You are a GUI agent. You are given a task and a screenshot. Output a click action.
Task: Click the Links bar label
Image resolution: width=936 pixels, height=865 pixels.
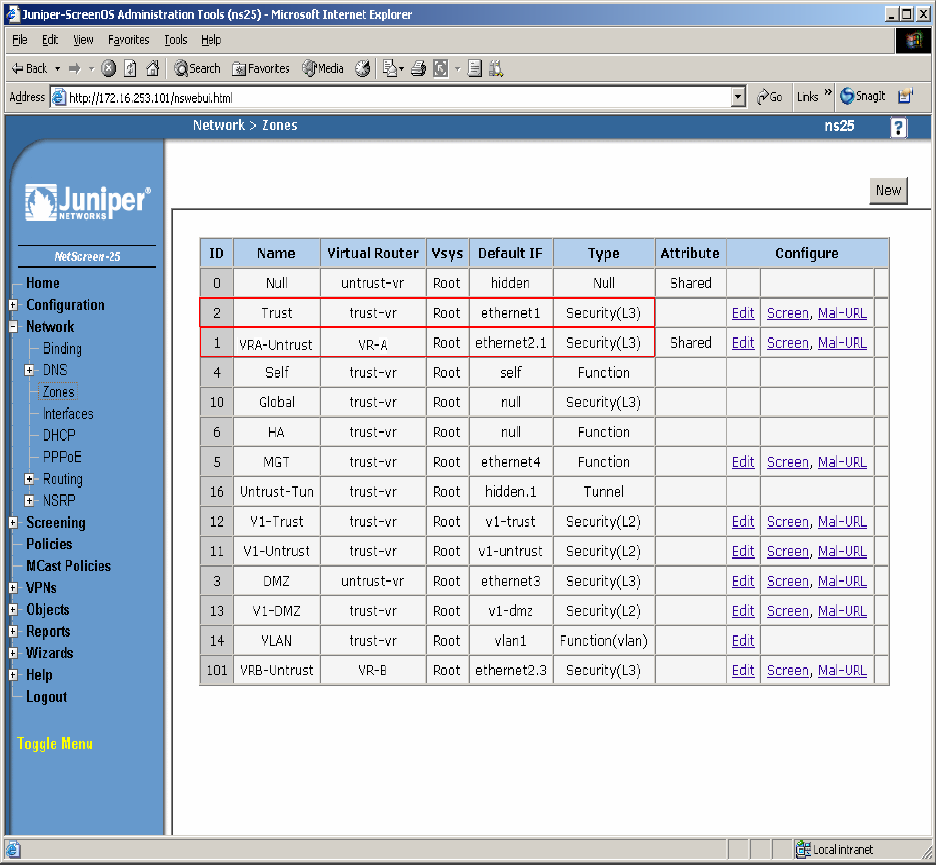coord(808,97)
